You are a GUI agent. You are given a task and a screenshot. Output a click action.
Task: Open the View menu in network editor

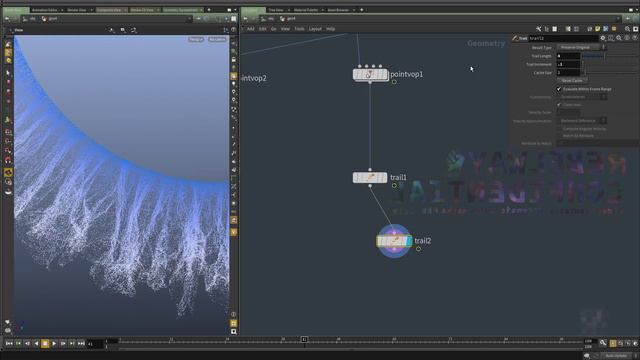285,29
